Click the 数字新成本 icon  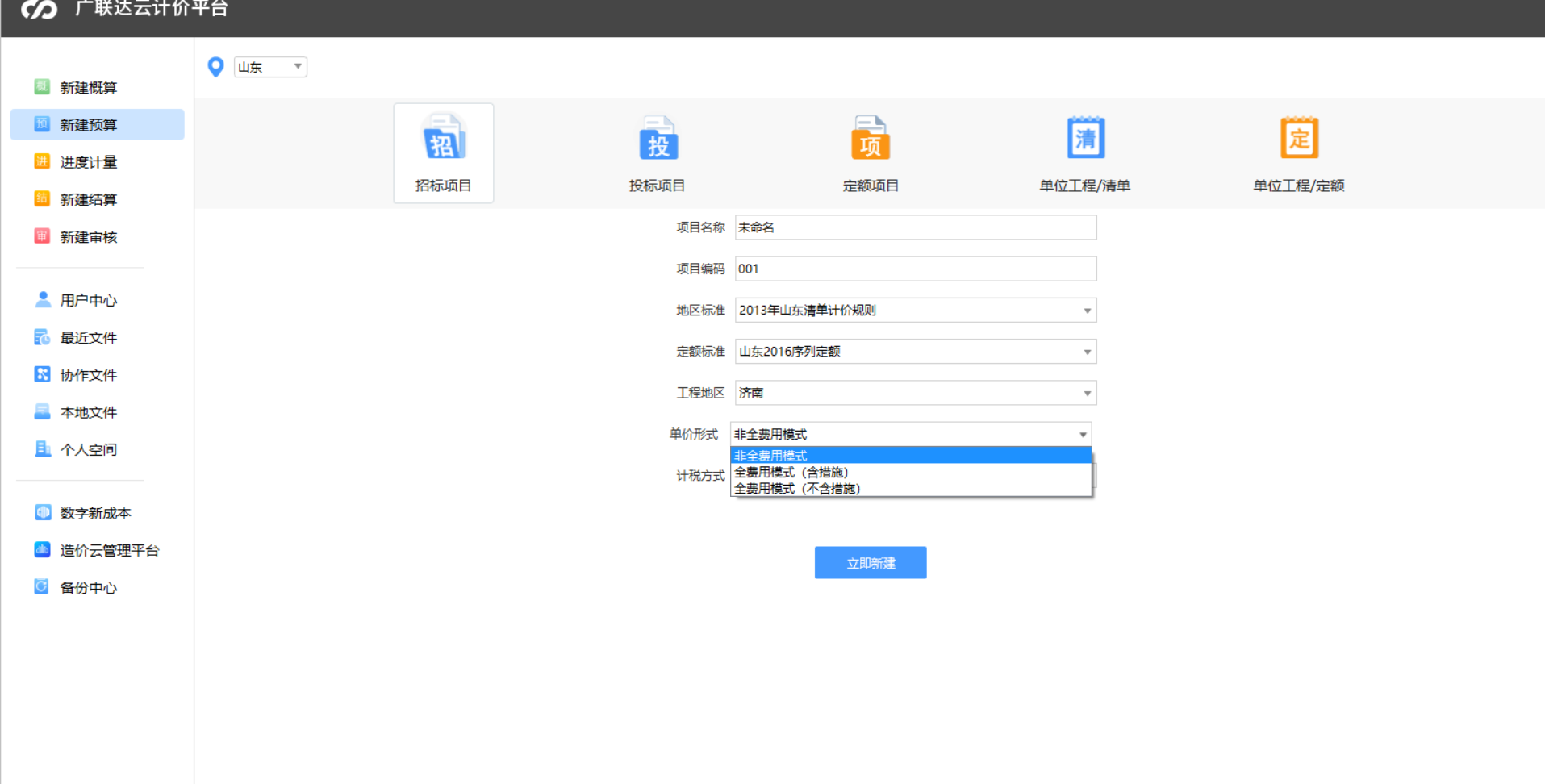tap(43, 512)
